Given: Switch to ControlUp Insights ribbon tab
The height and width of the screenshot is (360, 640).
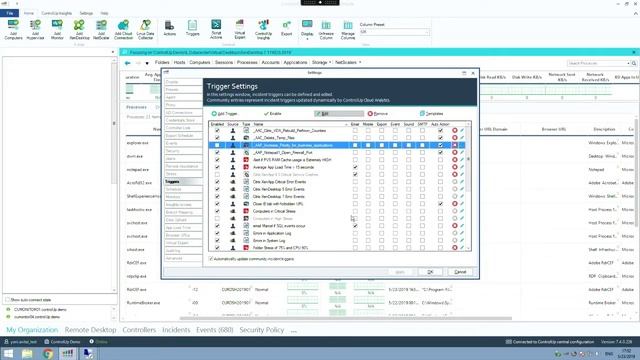Looking at the screenshot, I should 57,13.
